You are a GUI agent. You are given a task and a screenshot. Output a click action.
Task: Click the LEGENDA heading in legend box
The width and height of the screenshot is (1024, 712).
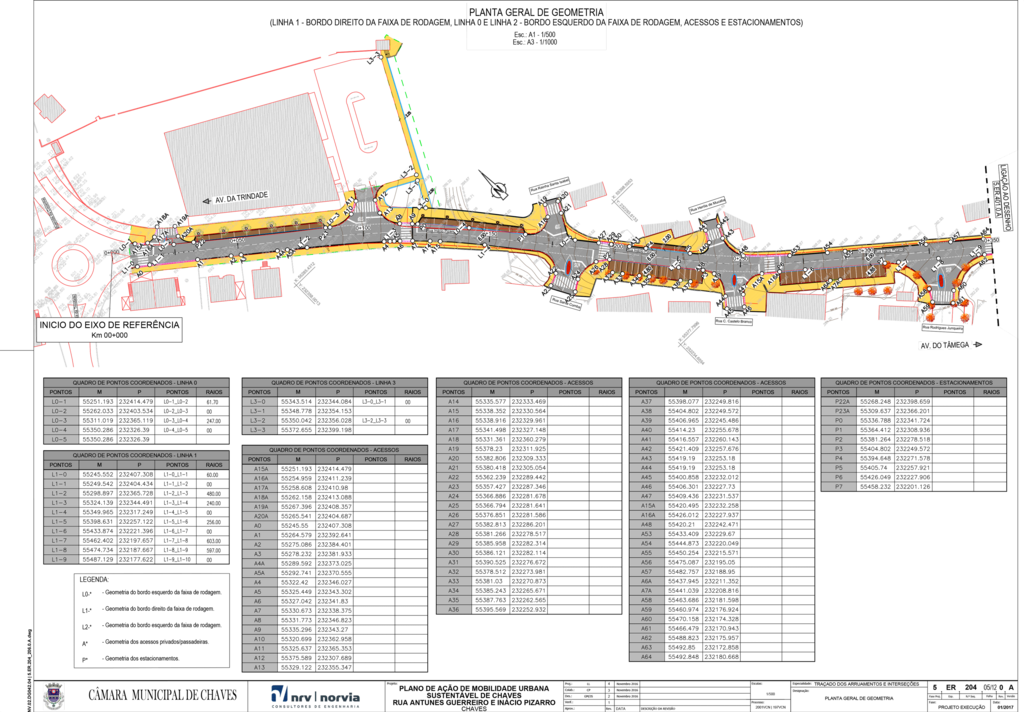click(93, 579)
